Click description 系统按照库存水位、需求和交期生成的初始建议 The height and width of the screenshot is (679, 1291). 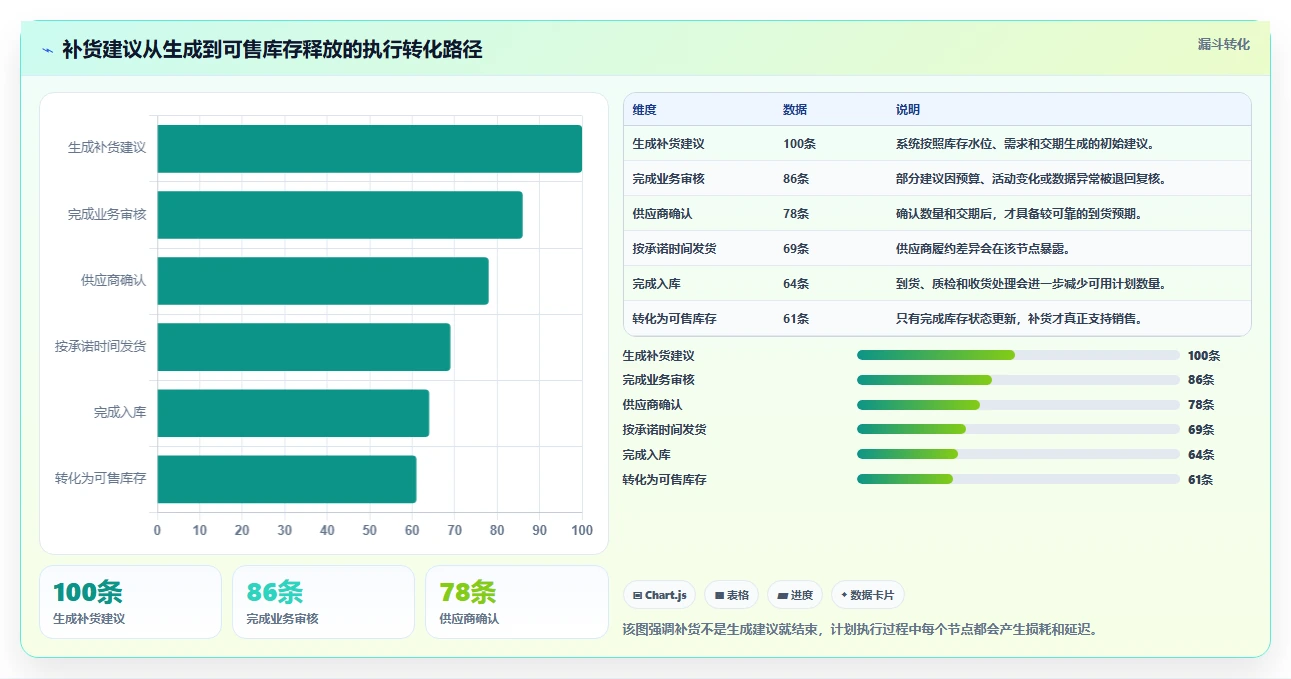click(1026, 144)
